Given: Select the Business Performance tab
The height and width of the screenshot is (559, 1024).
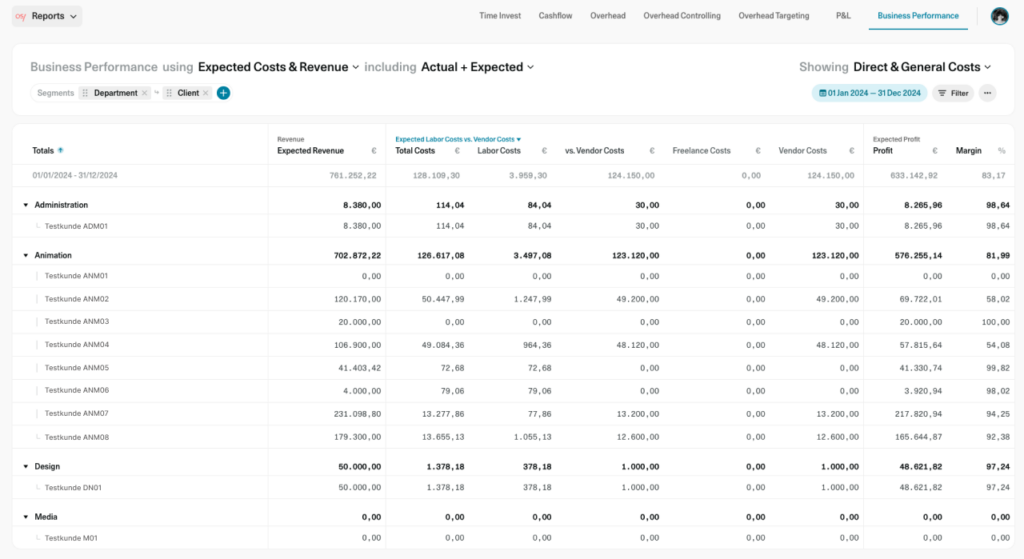Looking at the screenshot, I should (x=918, y=16).
